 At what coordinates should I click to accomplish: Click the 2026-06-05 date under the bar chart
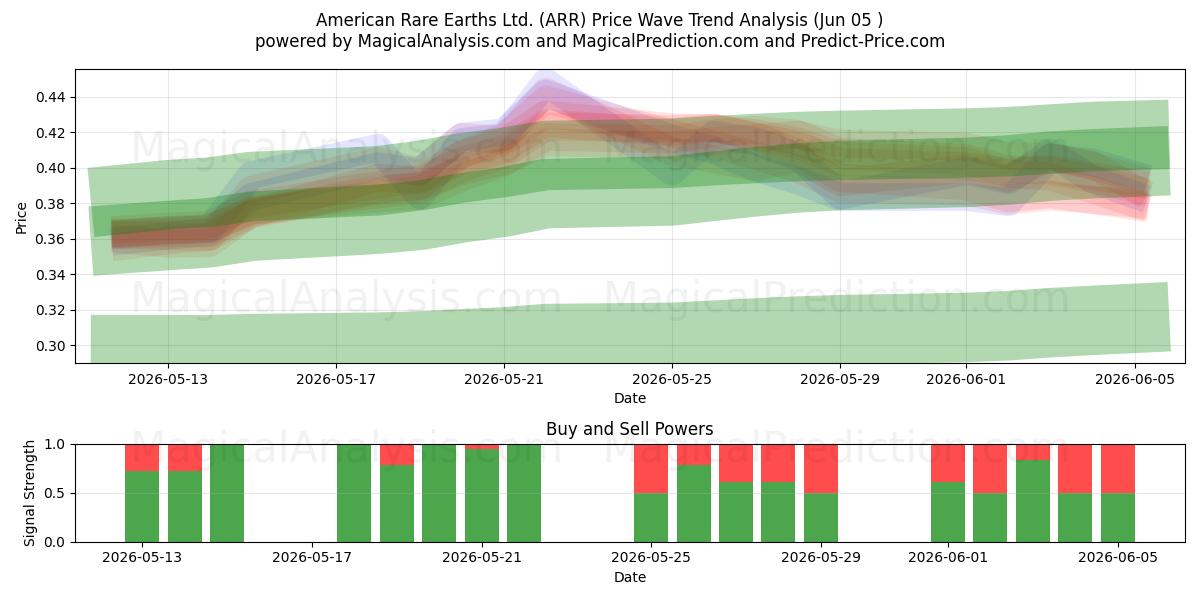click(x=1118, y=558)
